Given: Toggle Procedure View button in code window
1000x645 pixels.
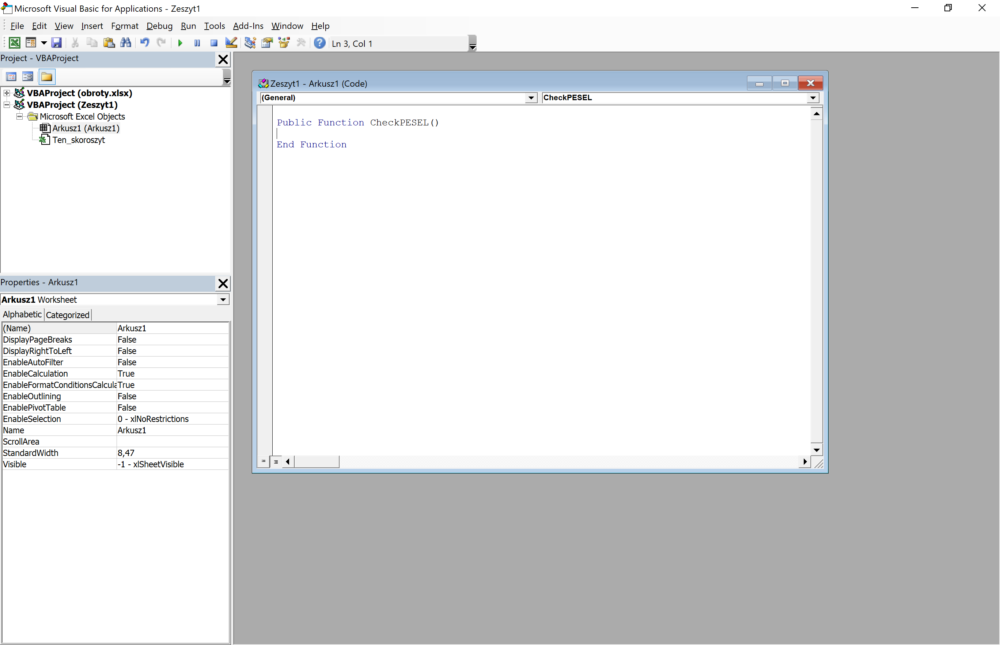Looking at the screenshot, I should 263,461.
